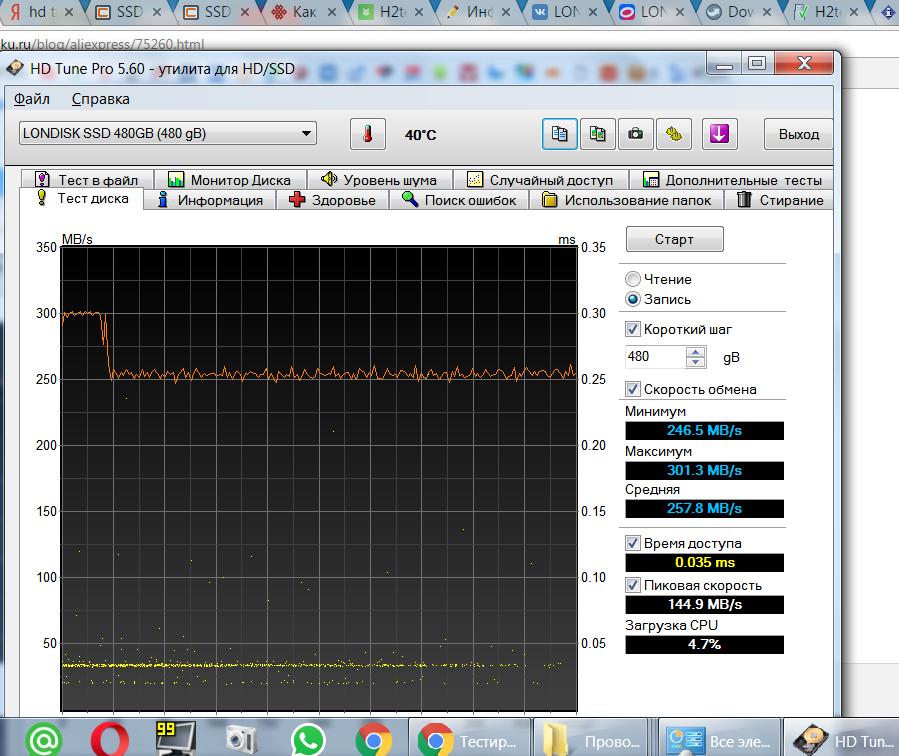Click the camera save screenshot icon

(x=635, y=134)
